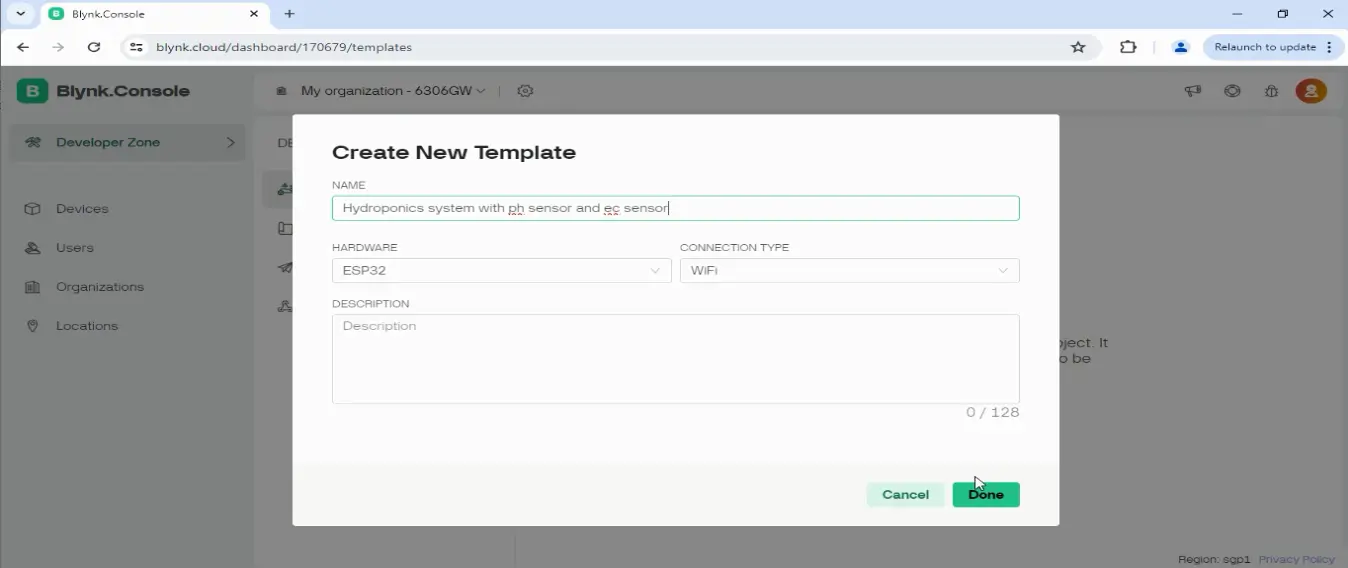Expand the Connection Type WiFi dropdown
The width and height of the screenshot is (1348, 568).
click(x=849, y=270)
